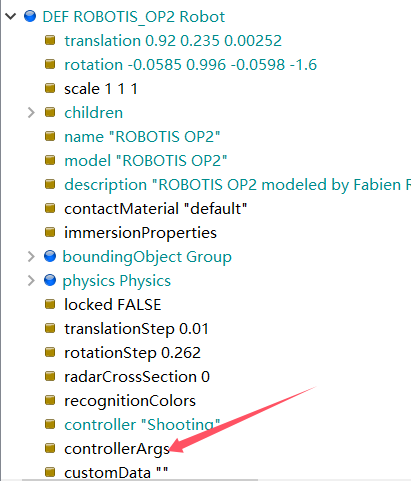This screenshot has width=411, height=481.
Task: Click the field icon next to scale 1 1 1
Action: [x=50, y=88]
